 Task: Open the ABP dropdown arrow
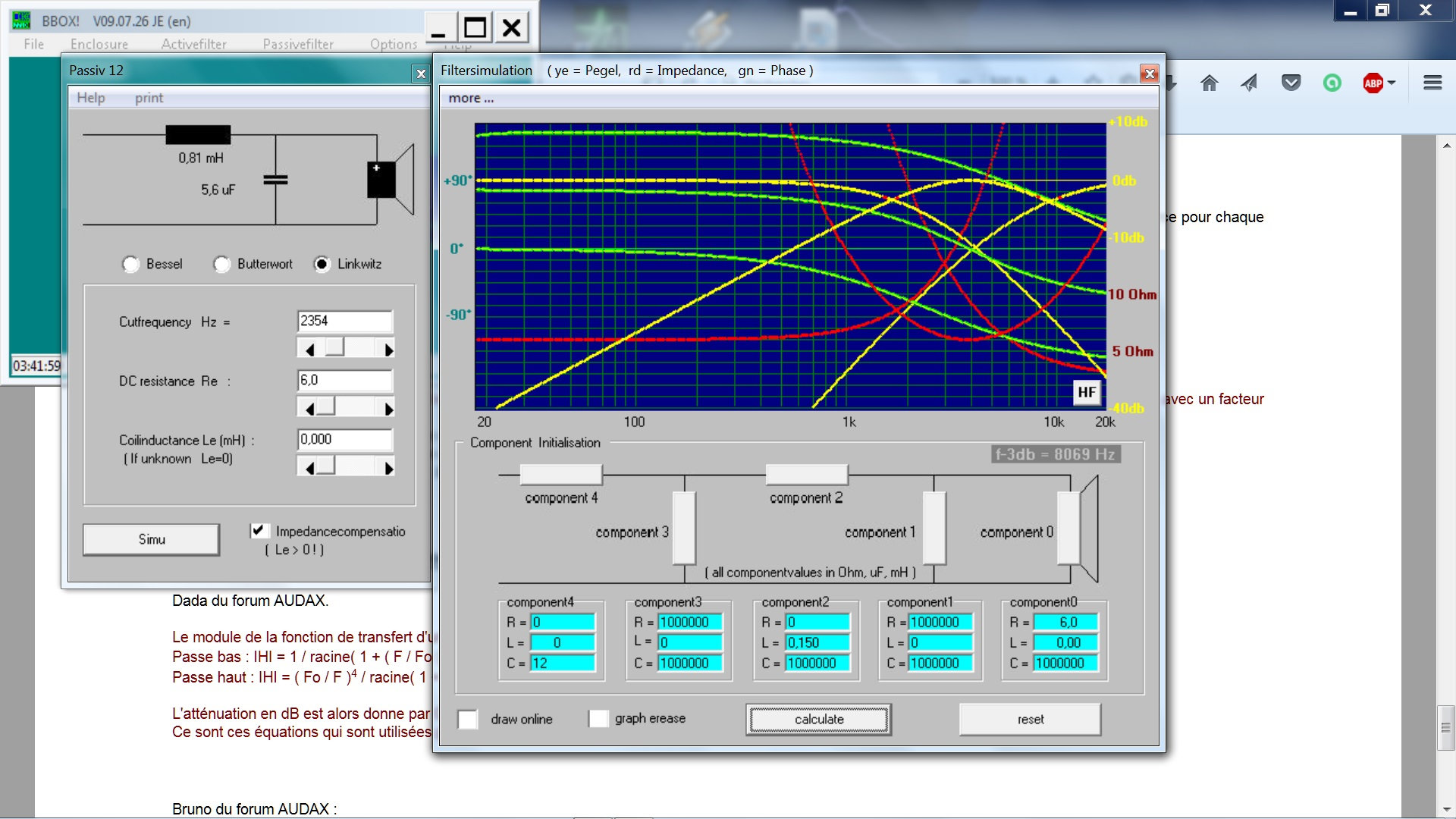click(x=1392, y=83)
